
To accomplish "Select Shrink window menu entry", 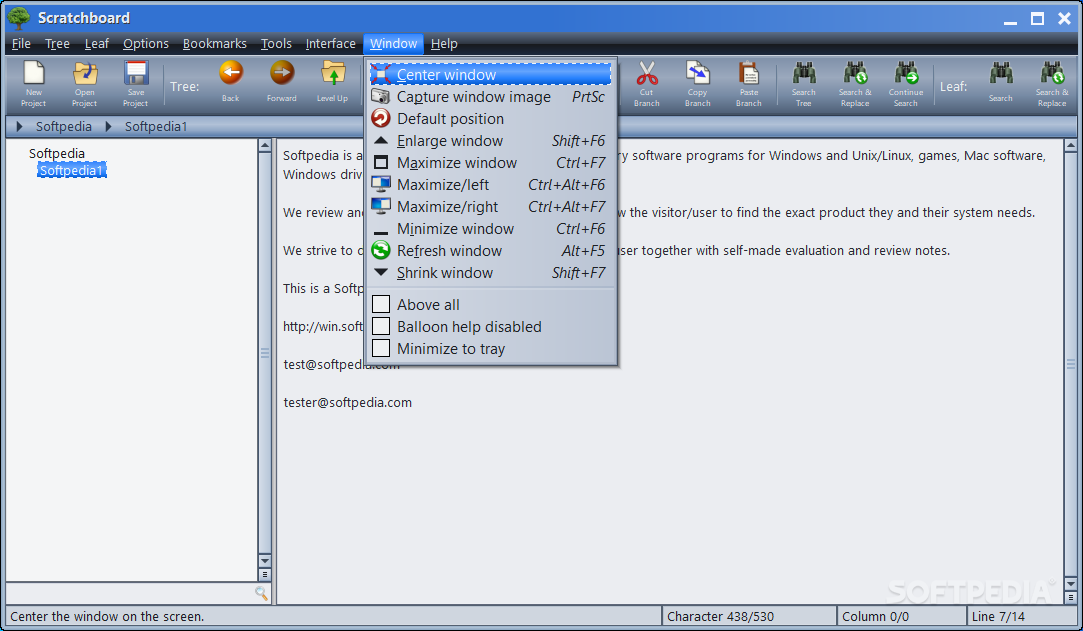I will click(490, 273).
